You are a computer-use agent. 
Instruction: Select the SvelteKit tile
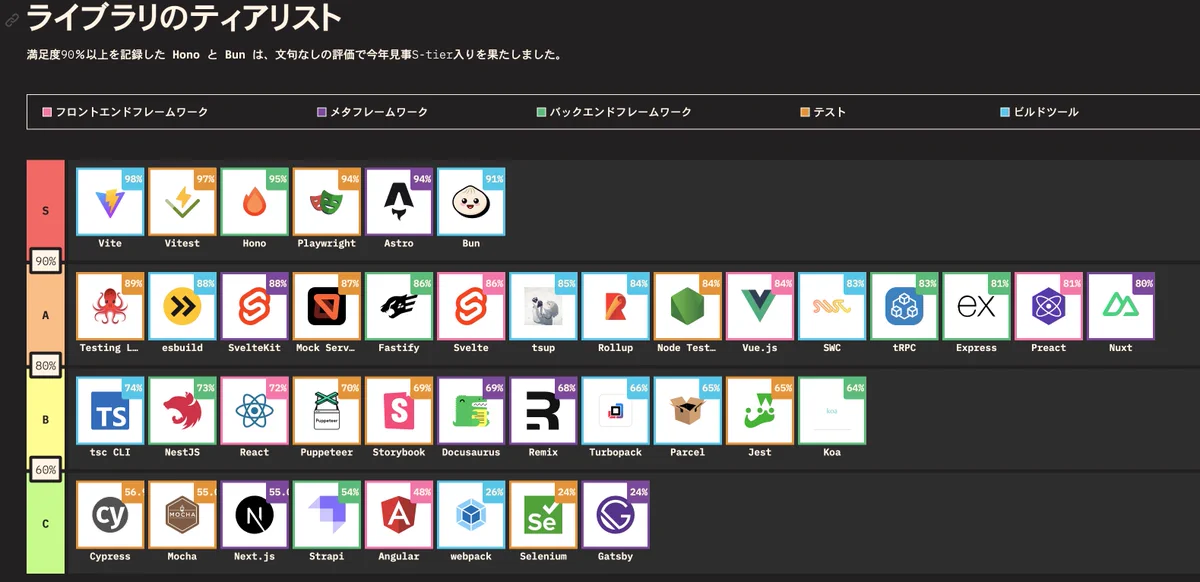click(254, 307)
